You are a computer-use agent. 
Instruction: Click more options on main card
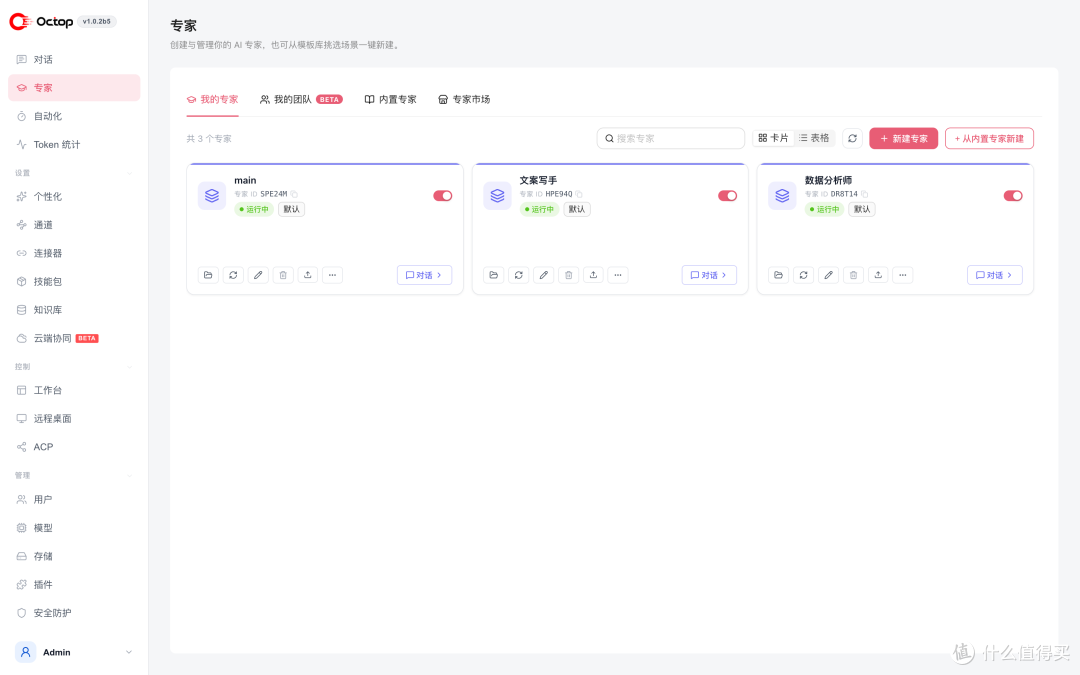click(x=333, y=275)
